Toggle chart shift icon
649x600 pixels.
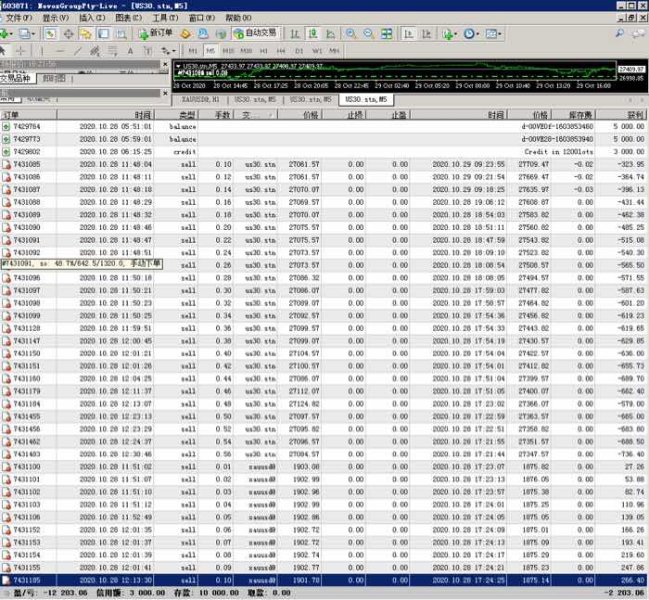click(x=426, y=34)
